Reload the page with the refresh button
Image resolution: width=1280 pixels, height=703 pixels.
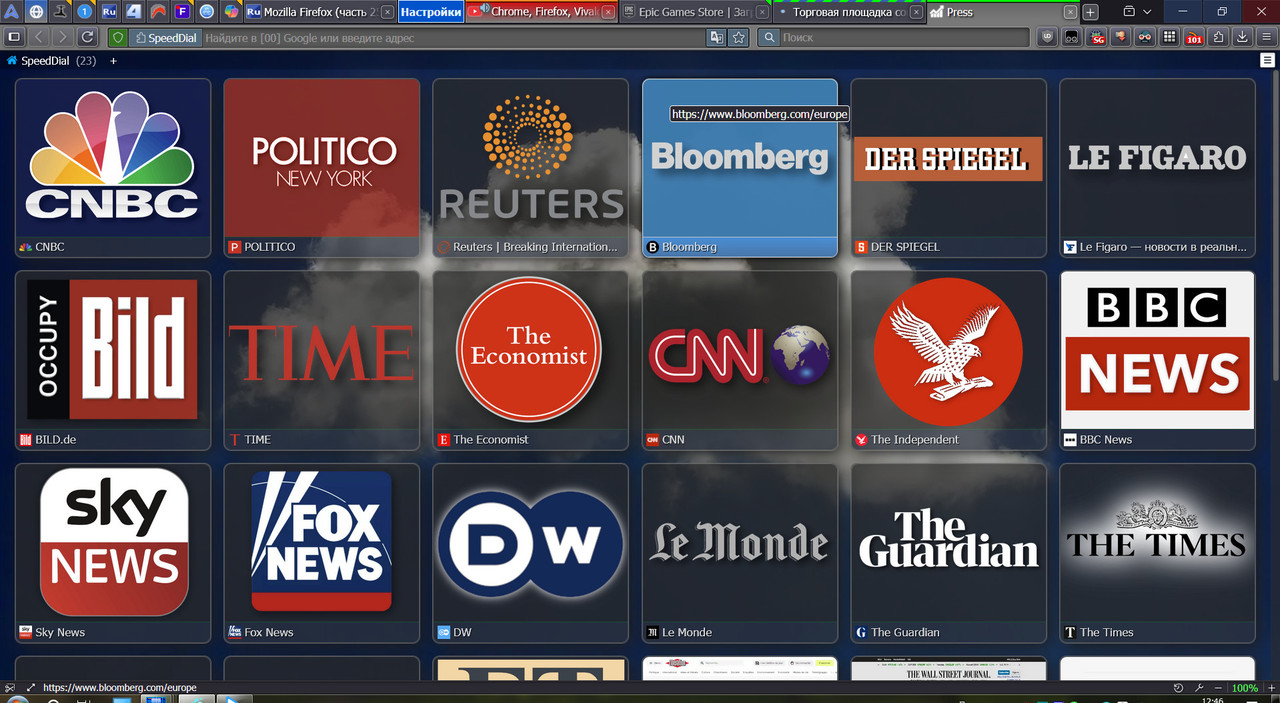pyautogui.click(x=88, y=37)
